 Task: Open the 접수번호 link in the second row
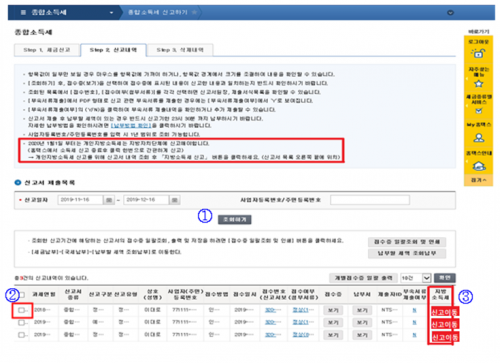[x=270, y=322]
